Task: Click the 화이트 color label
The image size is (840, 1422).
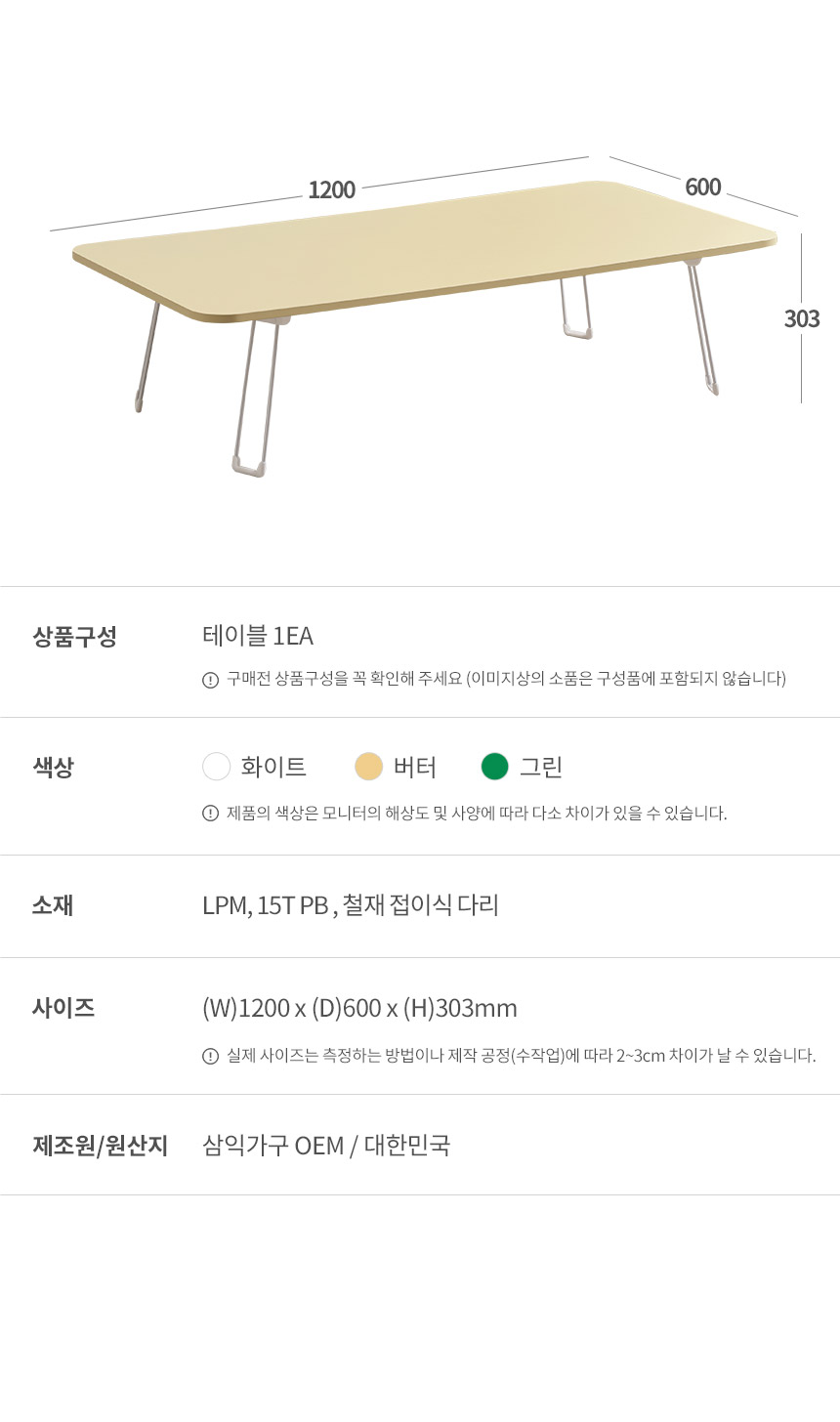Action: [273, 768]
